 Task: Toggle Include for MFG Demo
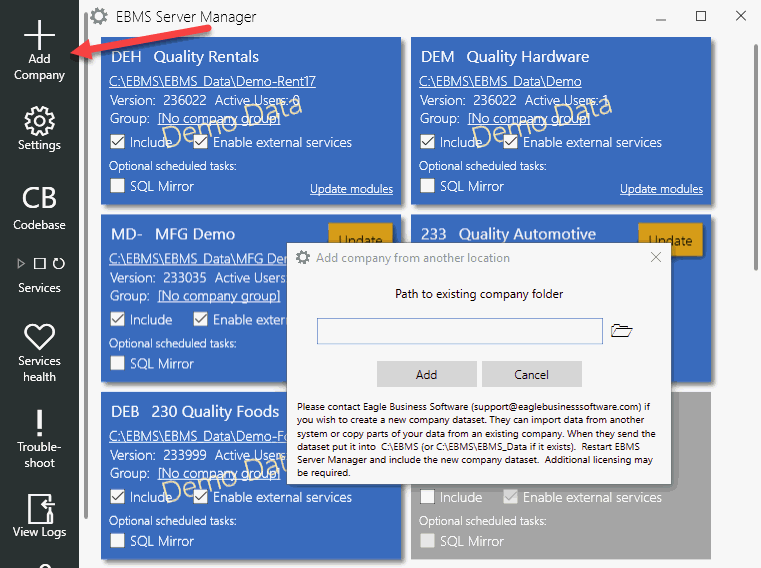click(117, 319)
